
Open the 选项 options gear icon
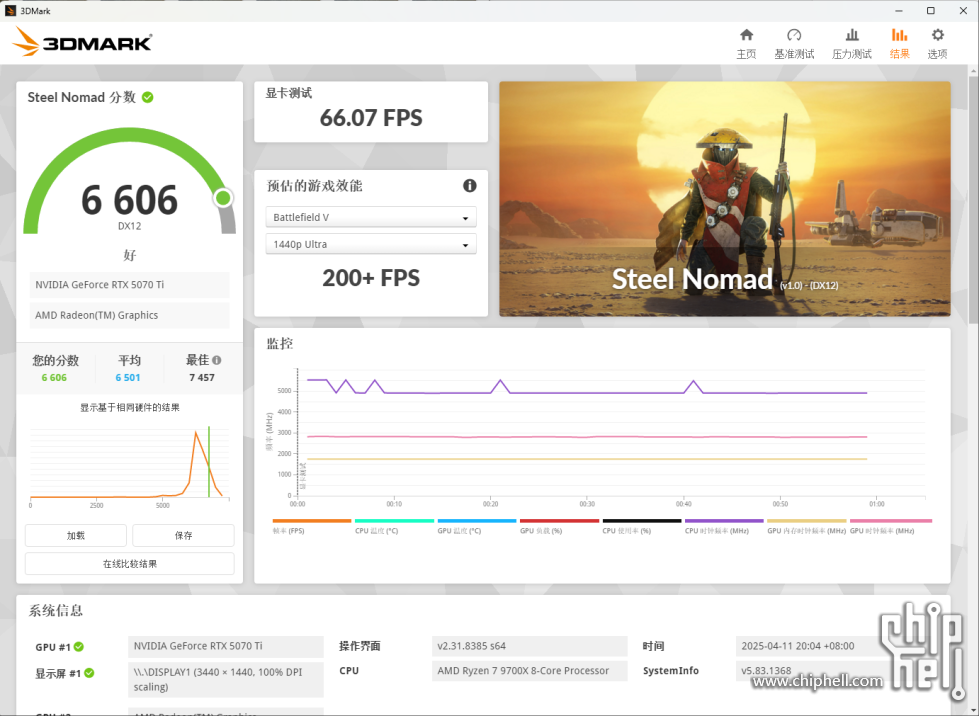click(937, 35)
